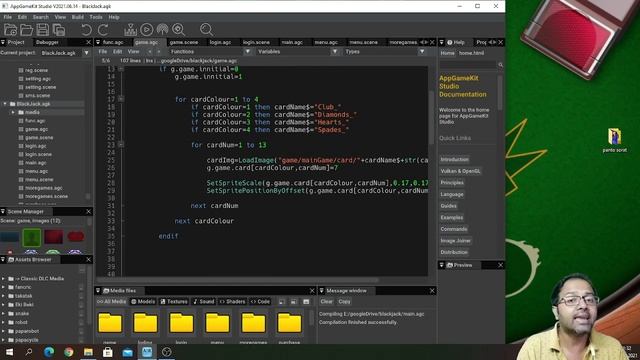Screen dimensions: 640x360
Task: Open the login folder in Media files
Action: click(x=182, y=322)
